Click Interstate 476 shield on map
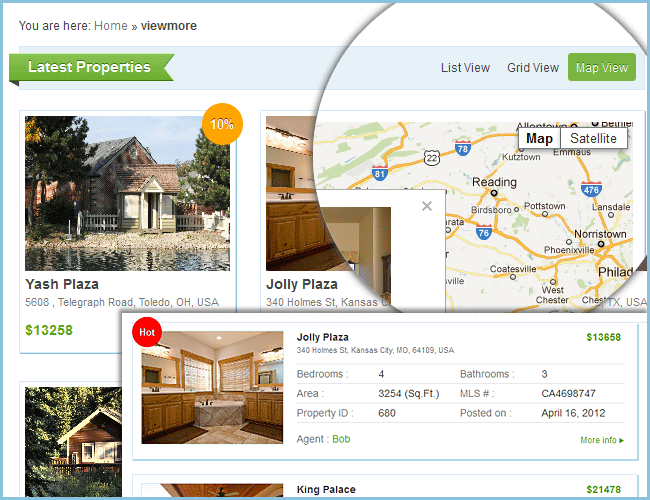Viewport: 650px width, 500px height. click(x=591, y=189)
